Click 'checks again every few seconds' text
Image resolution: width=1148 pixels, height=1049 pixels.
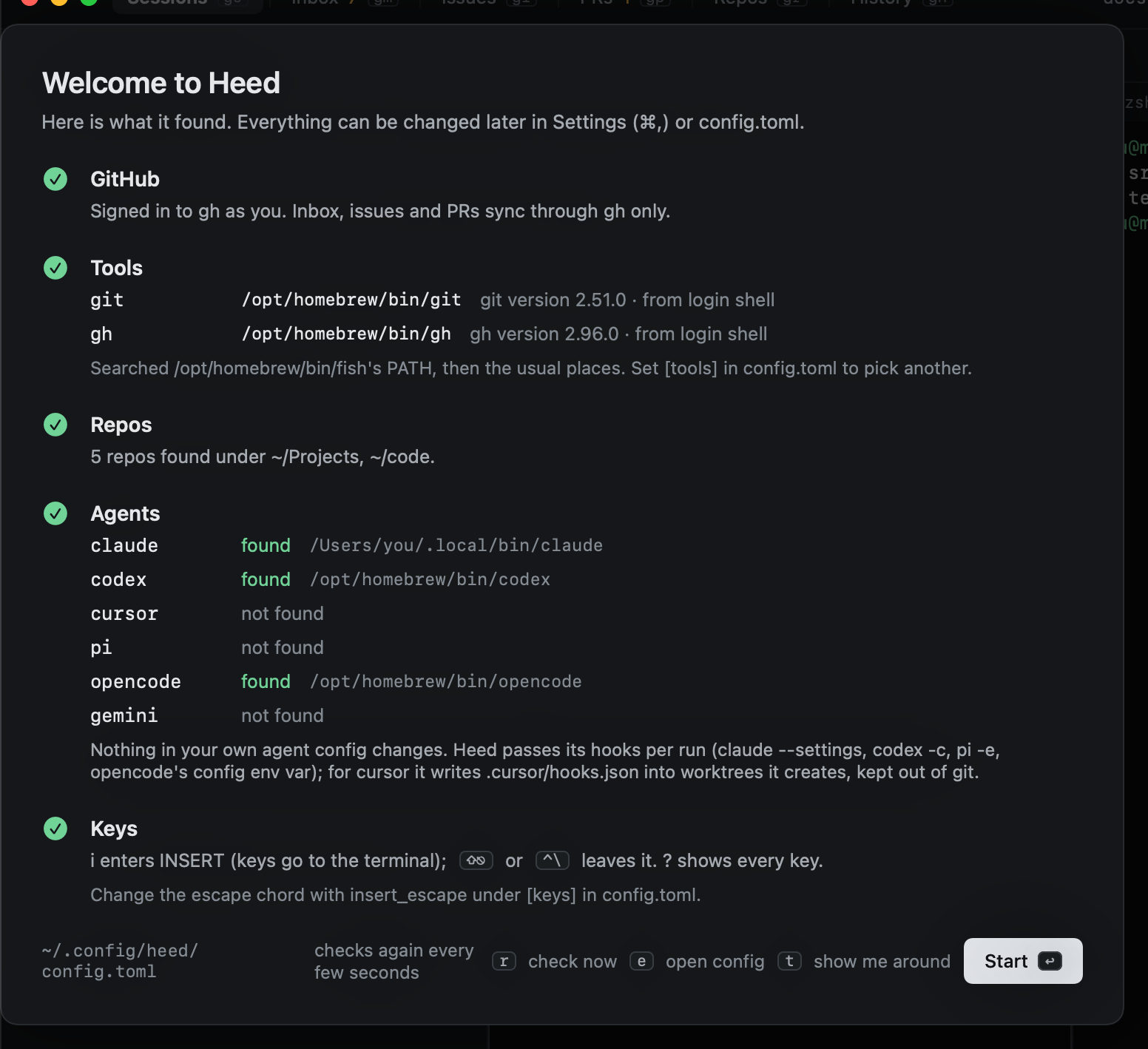pyautogui.click(x=394, y=961)
